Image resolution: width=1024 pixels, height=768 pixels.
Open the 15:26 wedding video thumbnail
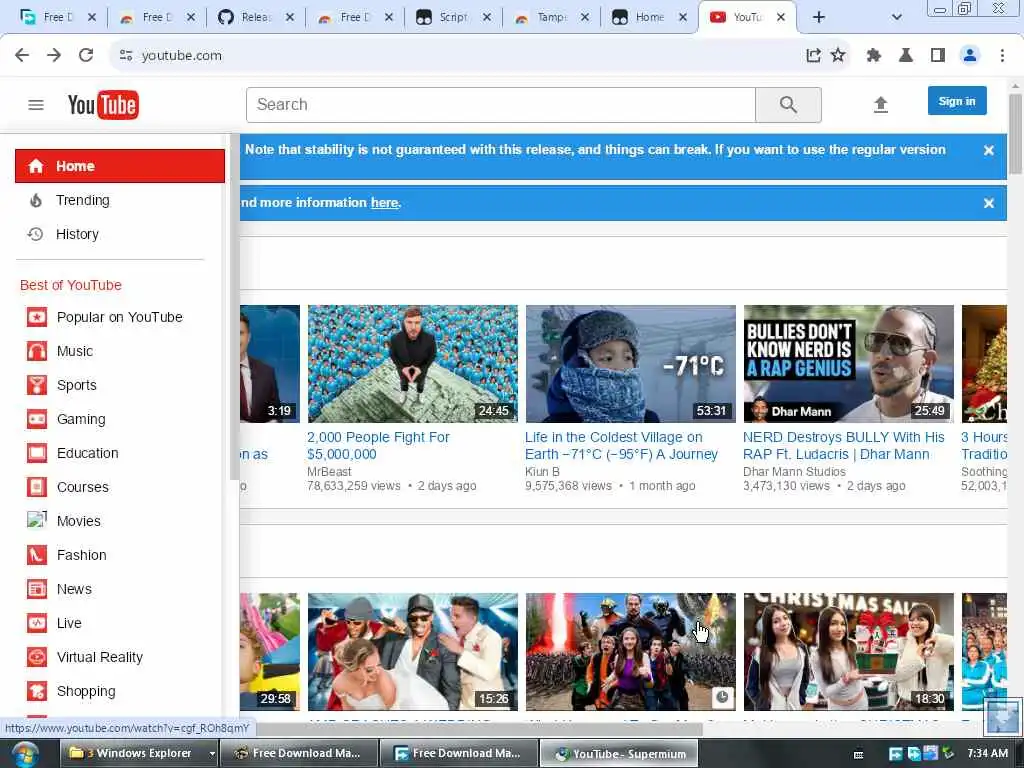click(x=413, y=651)
